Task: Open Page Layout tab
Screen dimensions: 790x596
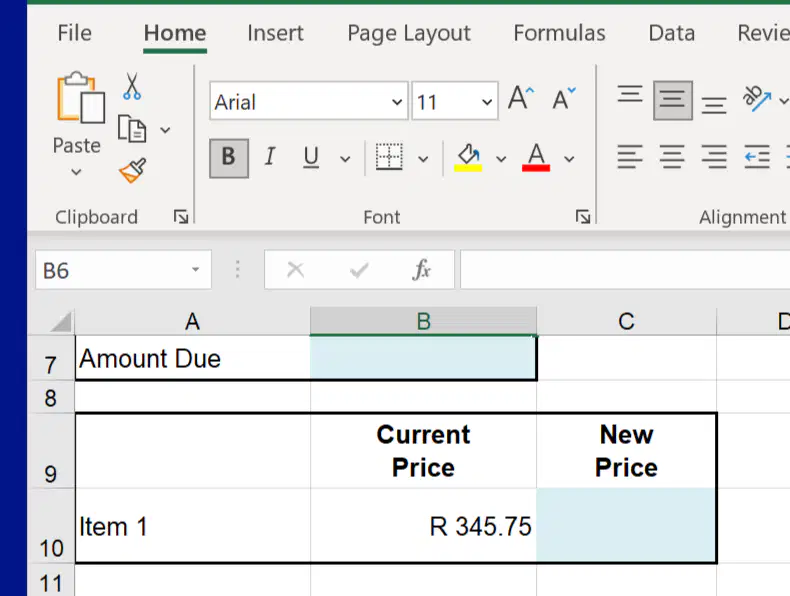Action: pos(409,33)
